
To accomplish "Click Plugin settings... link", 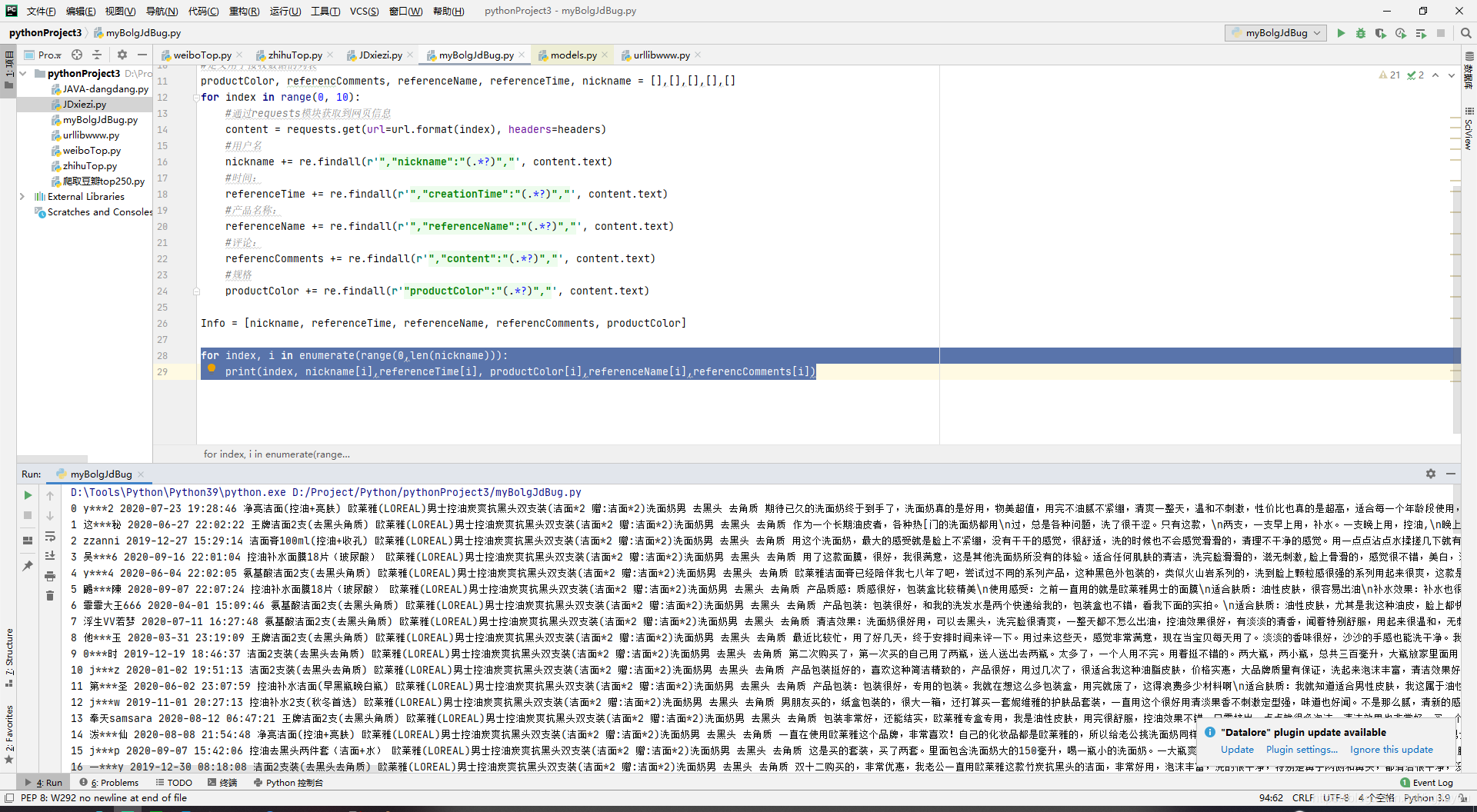I will [x=1302, y=750].
